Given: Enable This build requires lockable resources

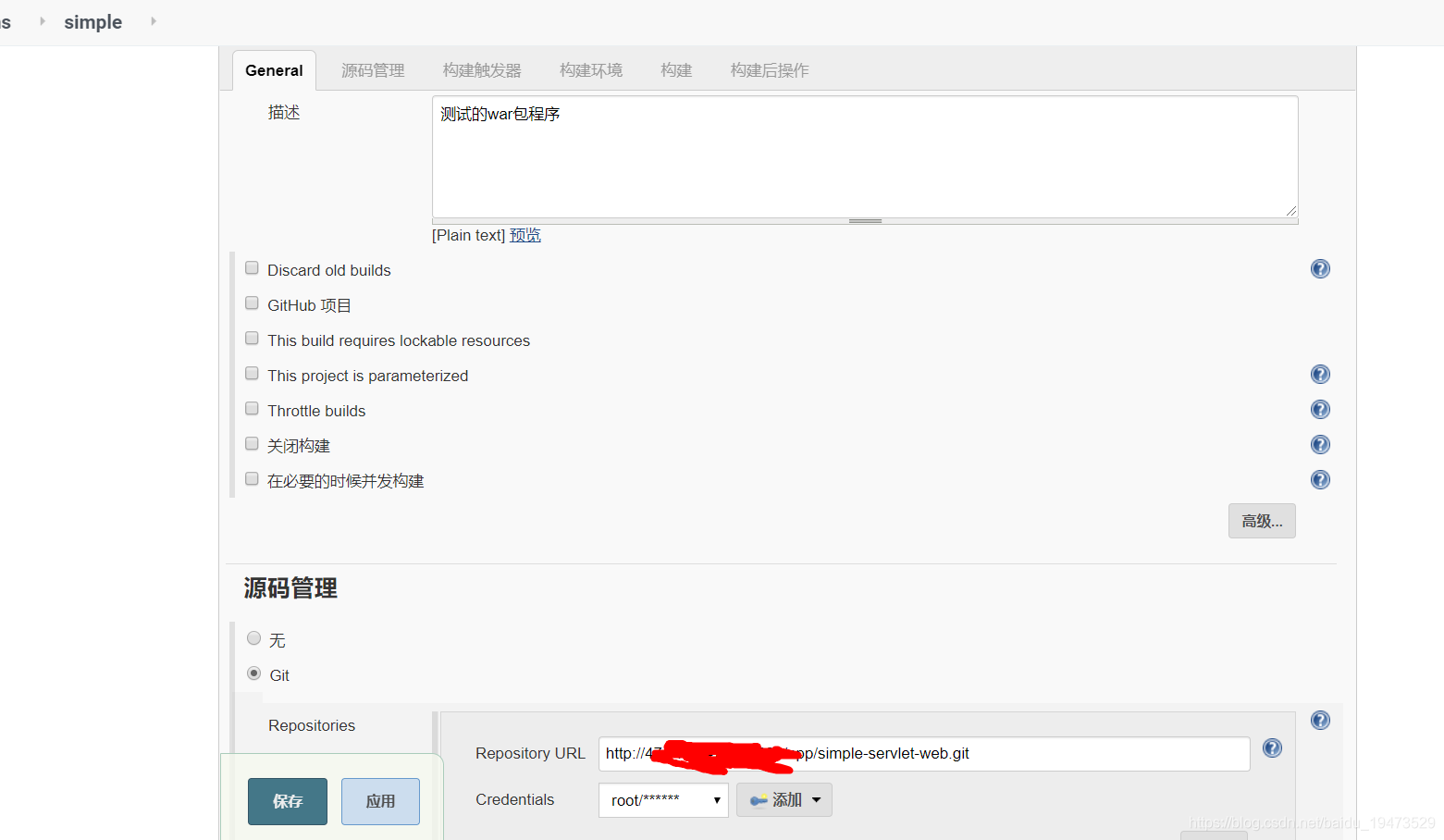Looking at the screenshot, I should (252, 339).
